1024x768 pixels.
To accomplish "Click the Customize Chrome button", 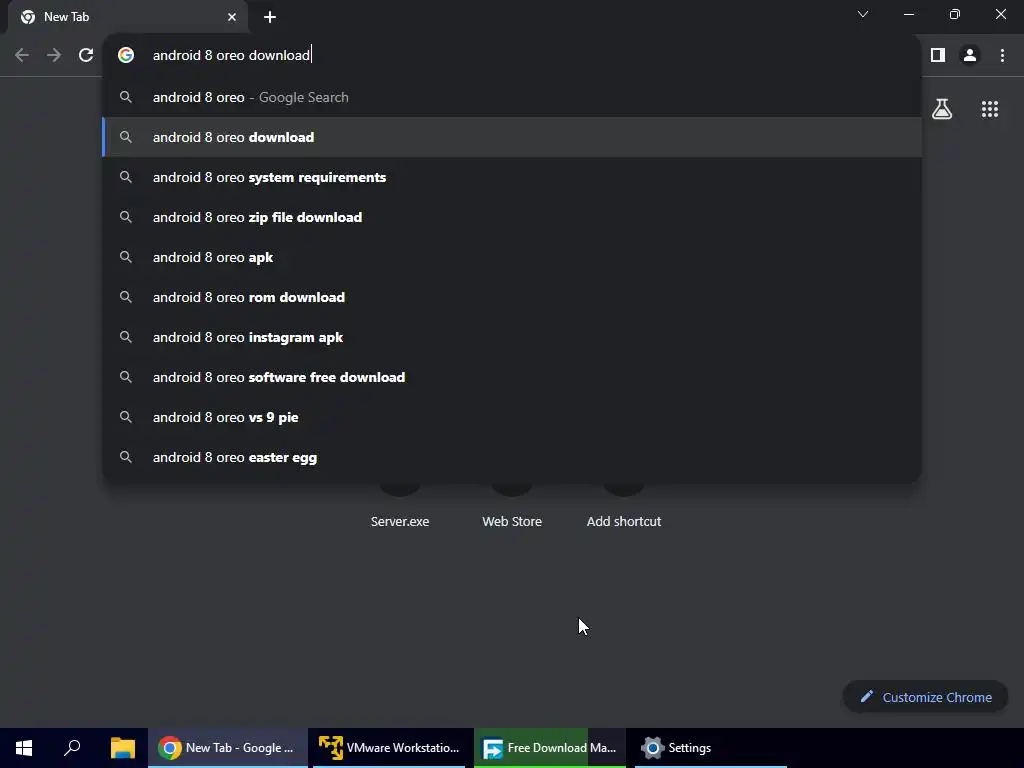I will (925, 697).
